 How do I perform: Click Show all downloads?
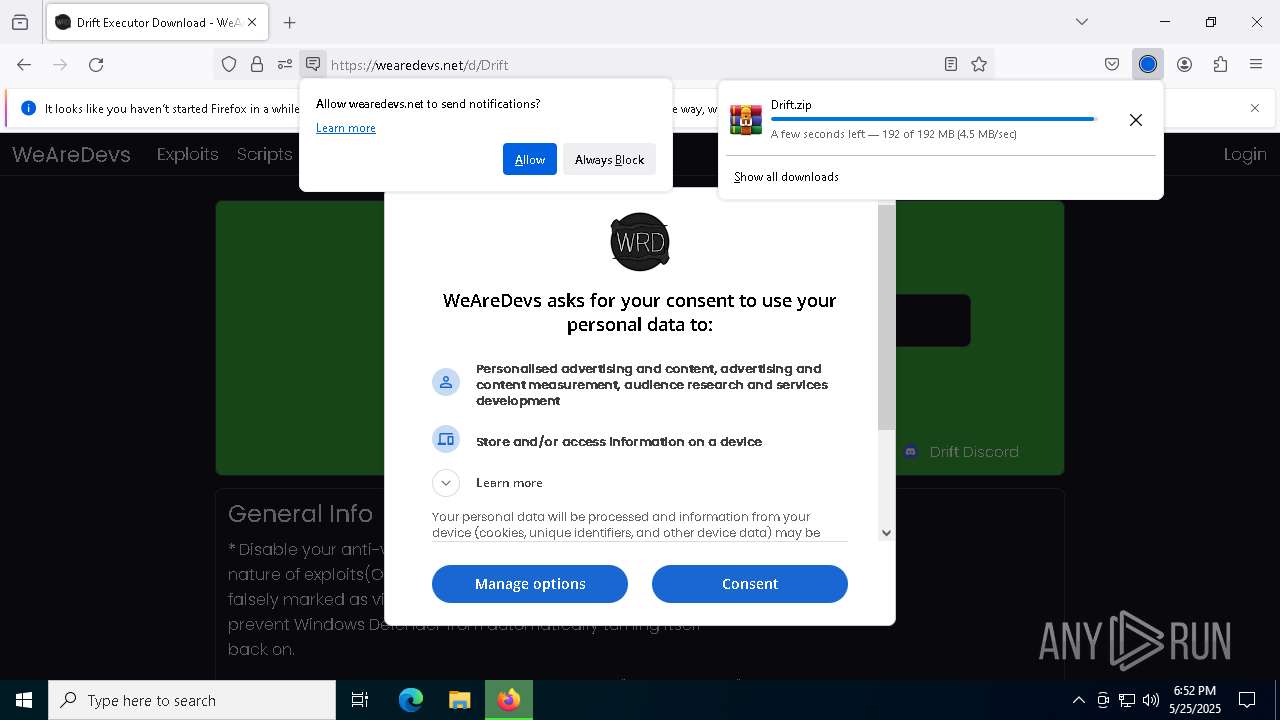click(x=786, y=177)
